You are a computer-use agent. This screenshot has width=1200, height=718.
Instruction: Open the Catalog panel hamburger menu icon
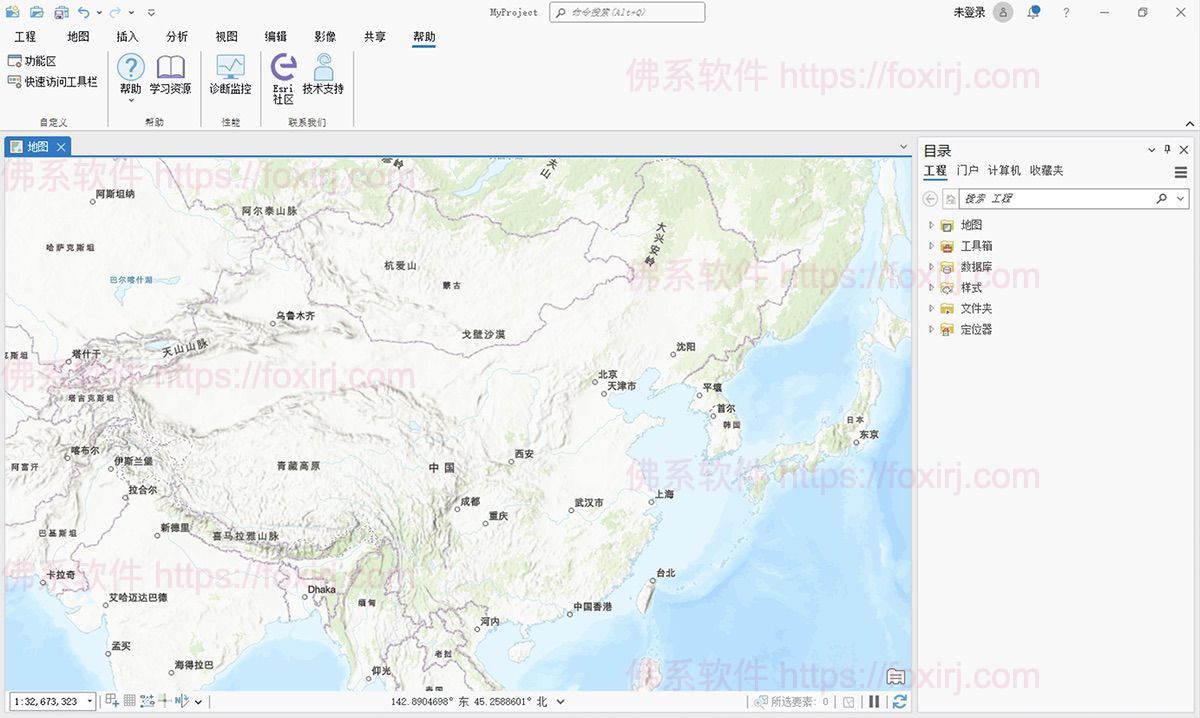(1181, 172)
